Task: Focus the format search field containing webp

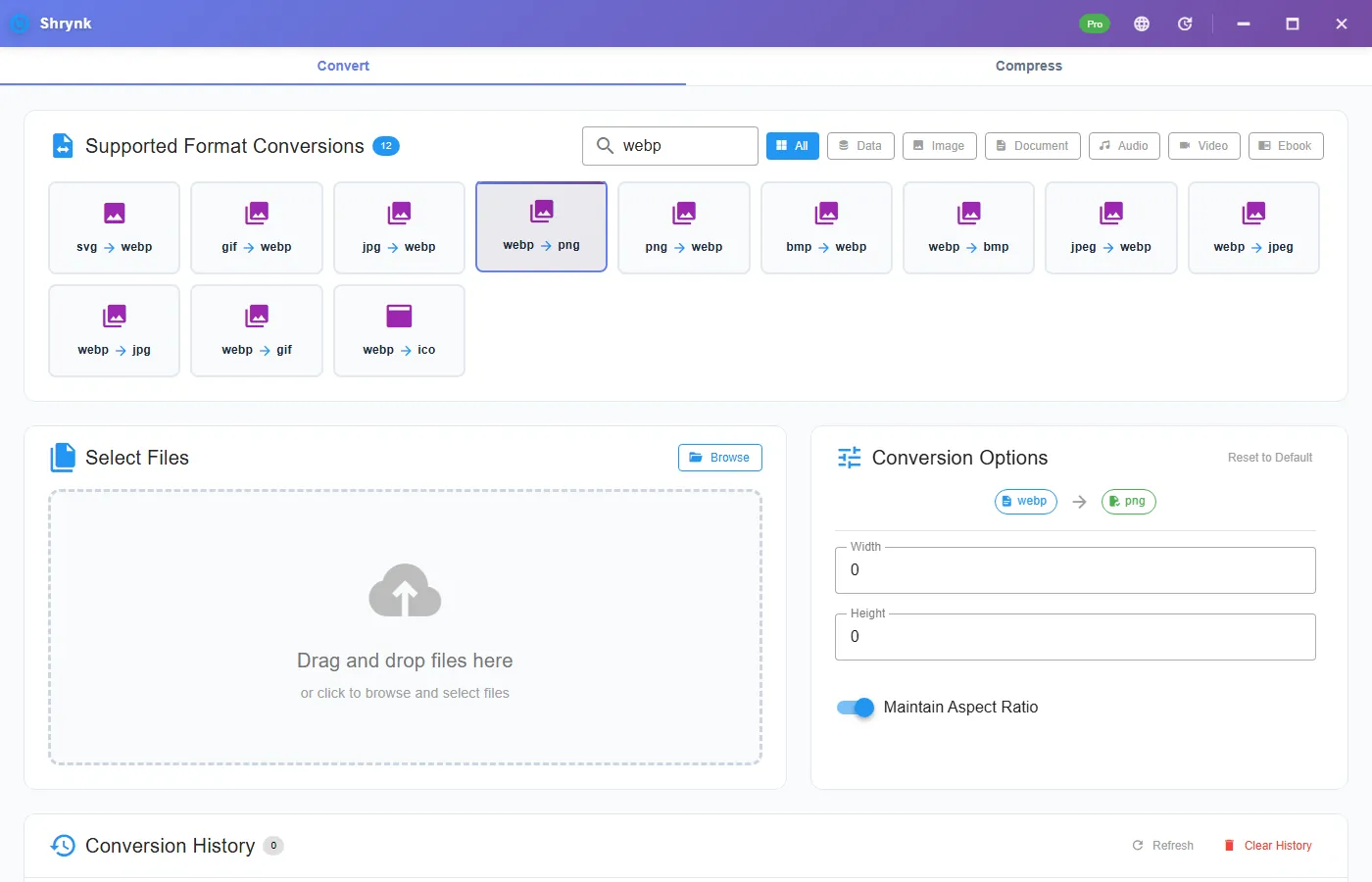Action: tap(670, 146)
